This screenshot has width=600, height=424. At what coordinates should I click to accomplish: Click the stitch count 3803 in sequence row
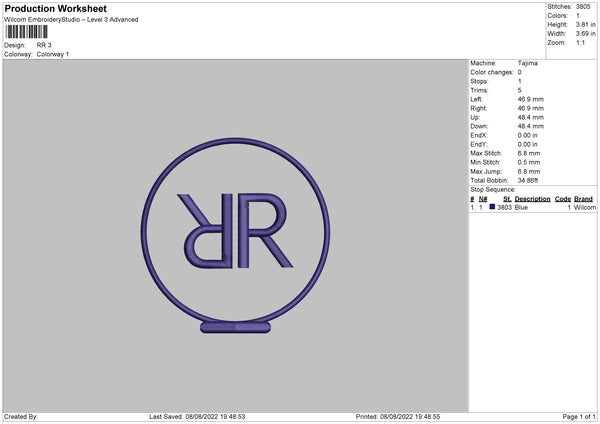pos(504,207)
